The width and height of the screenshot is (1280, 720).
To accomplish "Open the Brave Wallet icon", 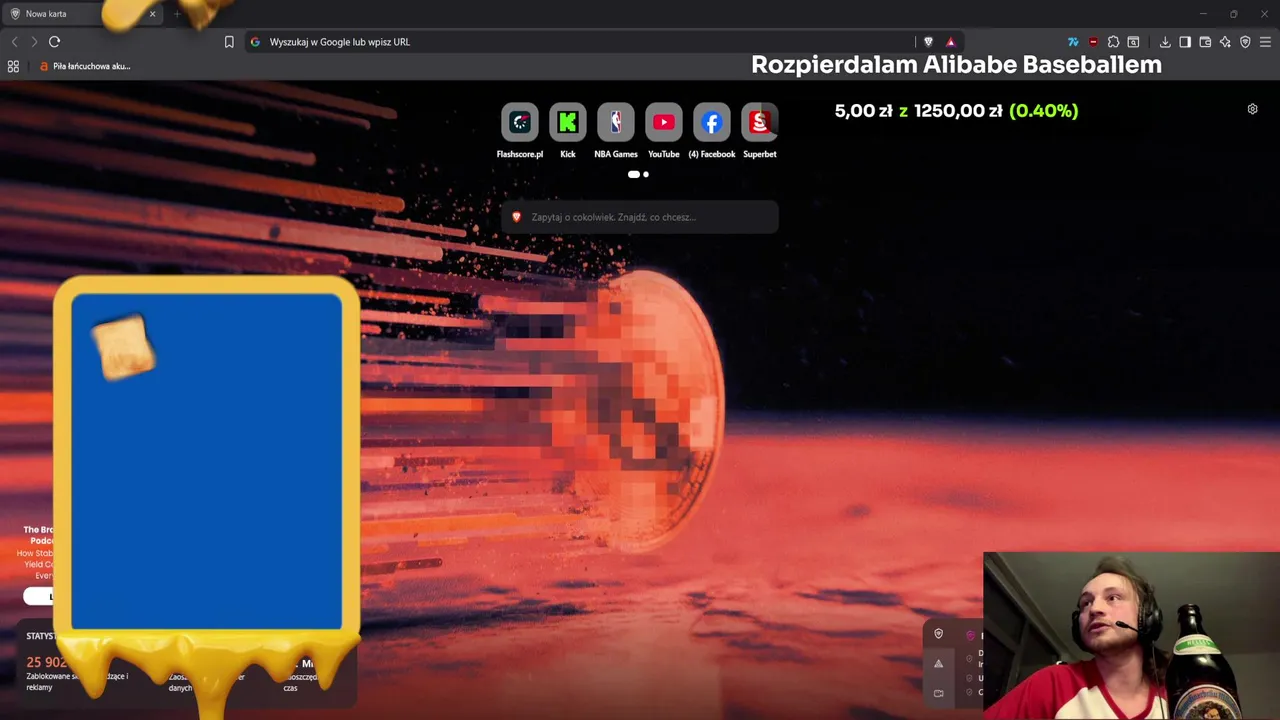I will [x=1205, y=42].
